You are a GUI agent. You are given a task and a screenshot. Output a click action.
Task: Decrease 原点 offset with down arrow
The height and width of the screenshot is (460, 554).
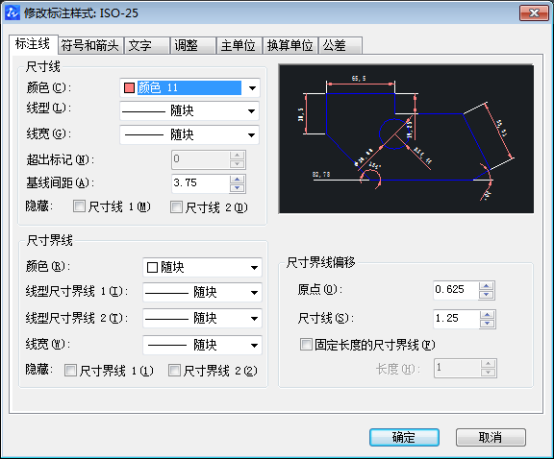point(487,295)
